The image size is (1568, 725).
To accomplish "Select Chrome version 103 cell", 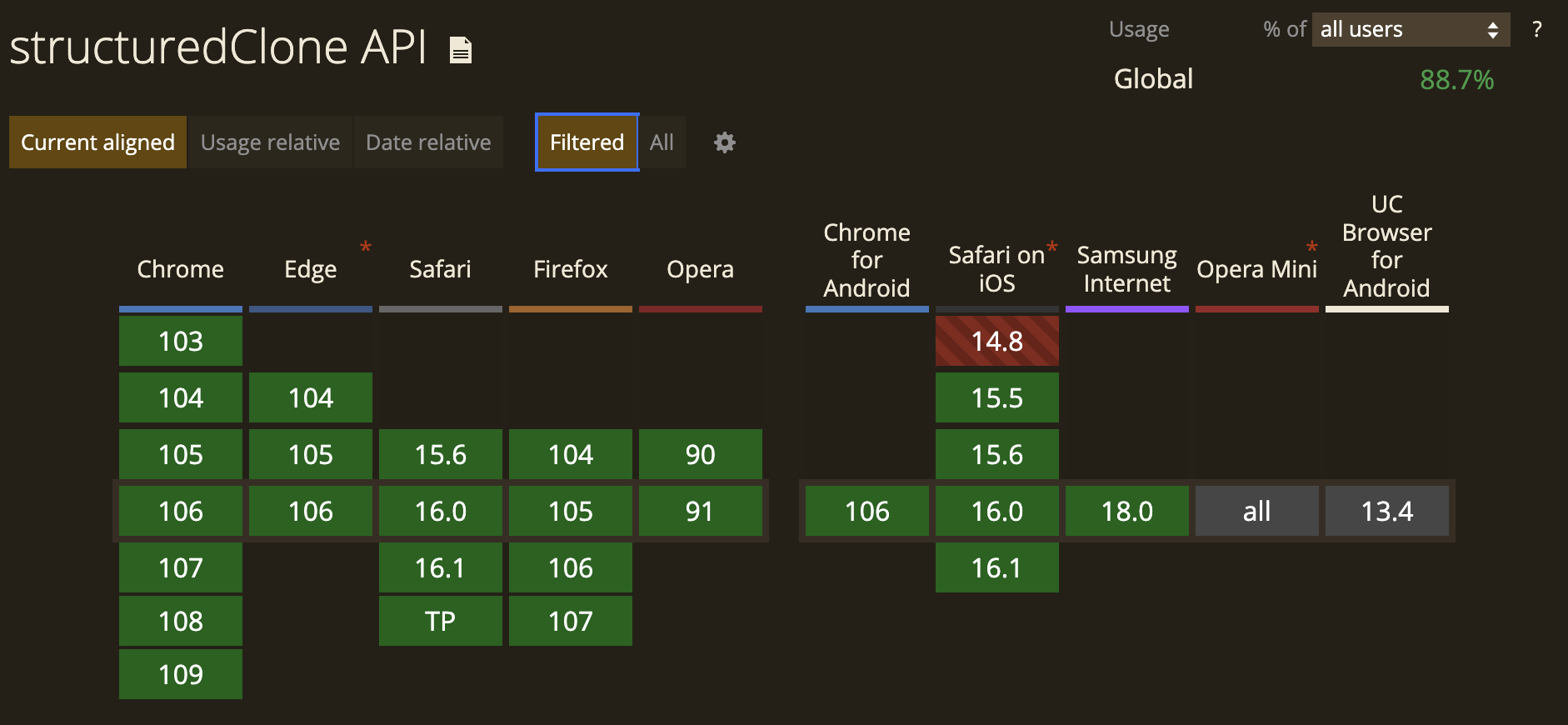I will pyautogui.click(x=181, y=341).
